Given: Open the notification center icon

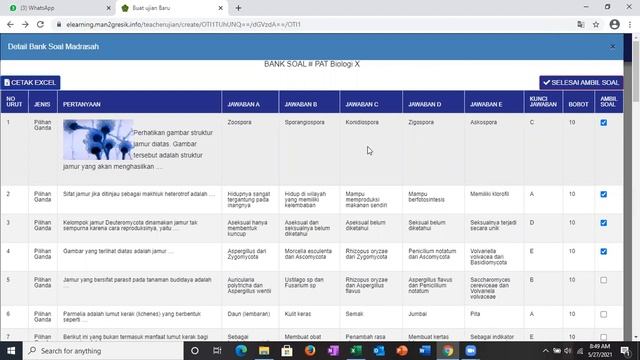Looking at the screenshot, I should pyautogui.click(x=625, y=351).
